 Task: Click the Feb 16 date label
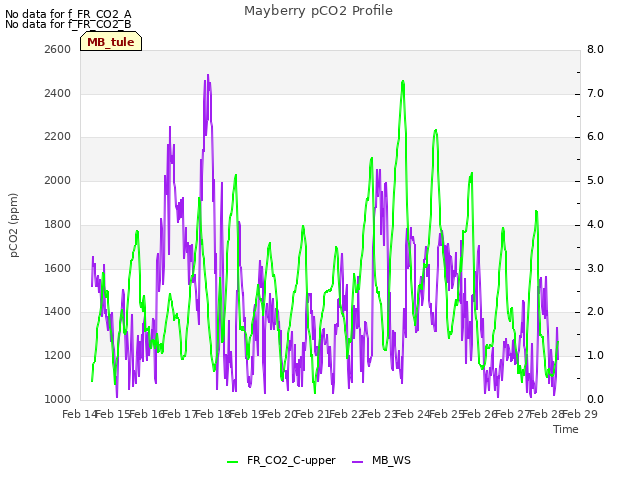tap(146, 414)
